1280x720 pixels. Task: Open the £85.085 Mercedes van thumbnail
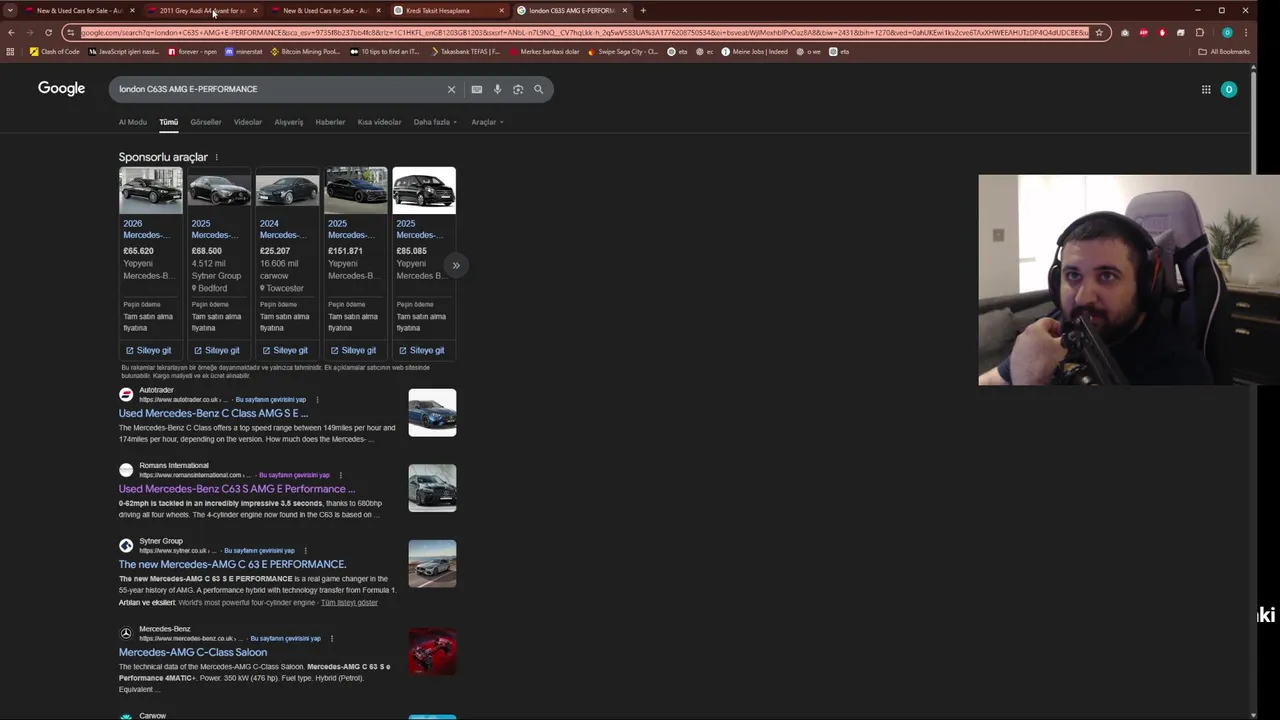pyautogui.click(x=424, y=190)
